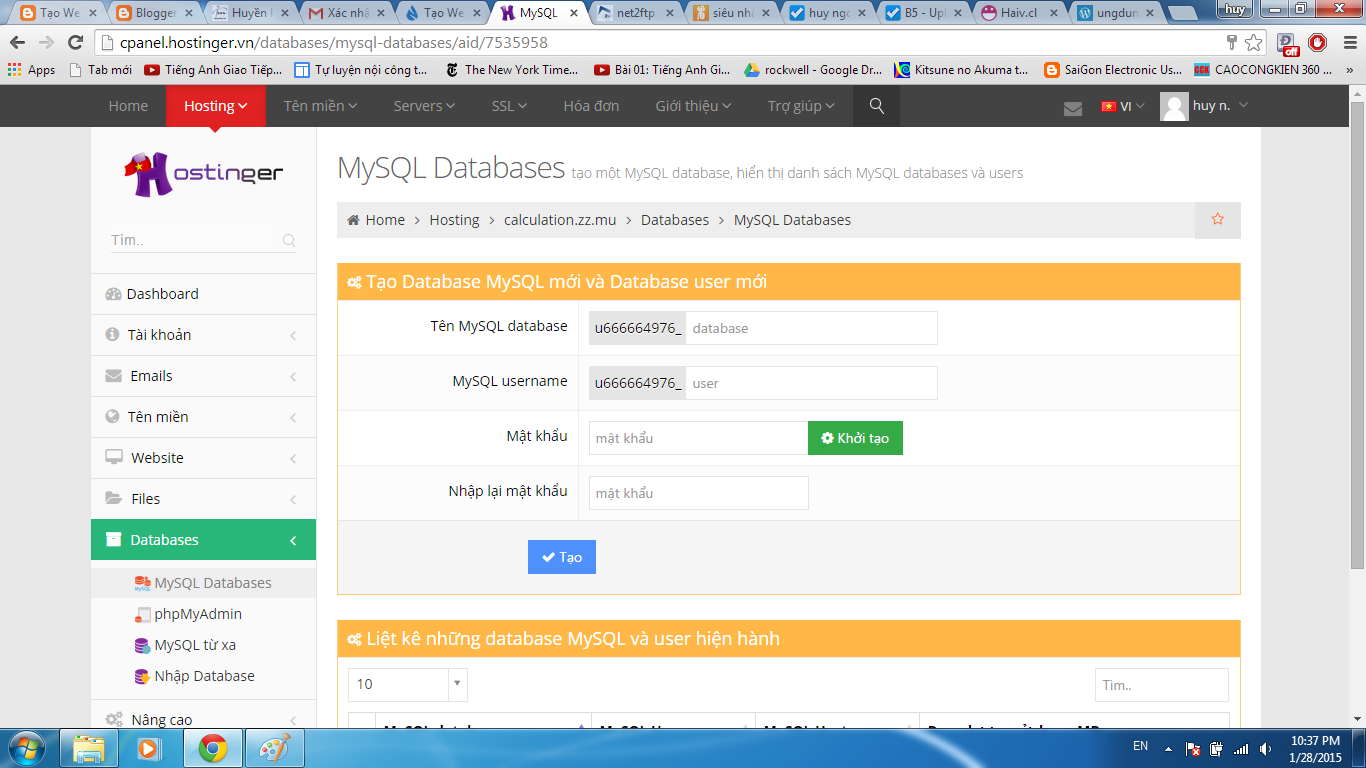Open Paint from the taskbar
This screenshot has width=1366, height=768.
click(274, 748)
